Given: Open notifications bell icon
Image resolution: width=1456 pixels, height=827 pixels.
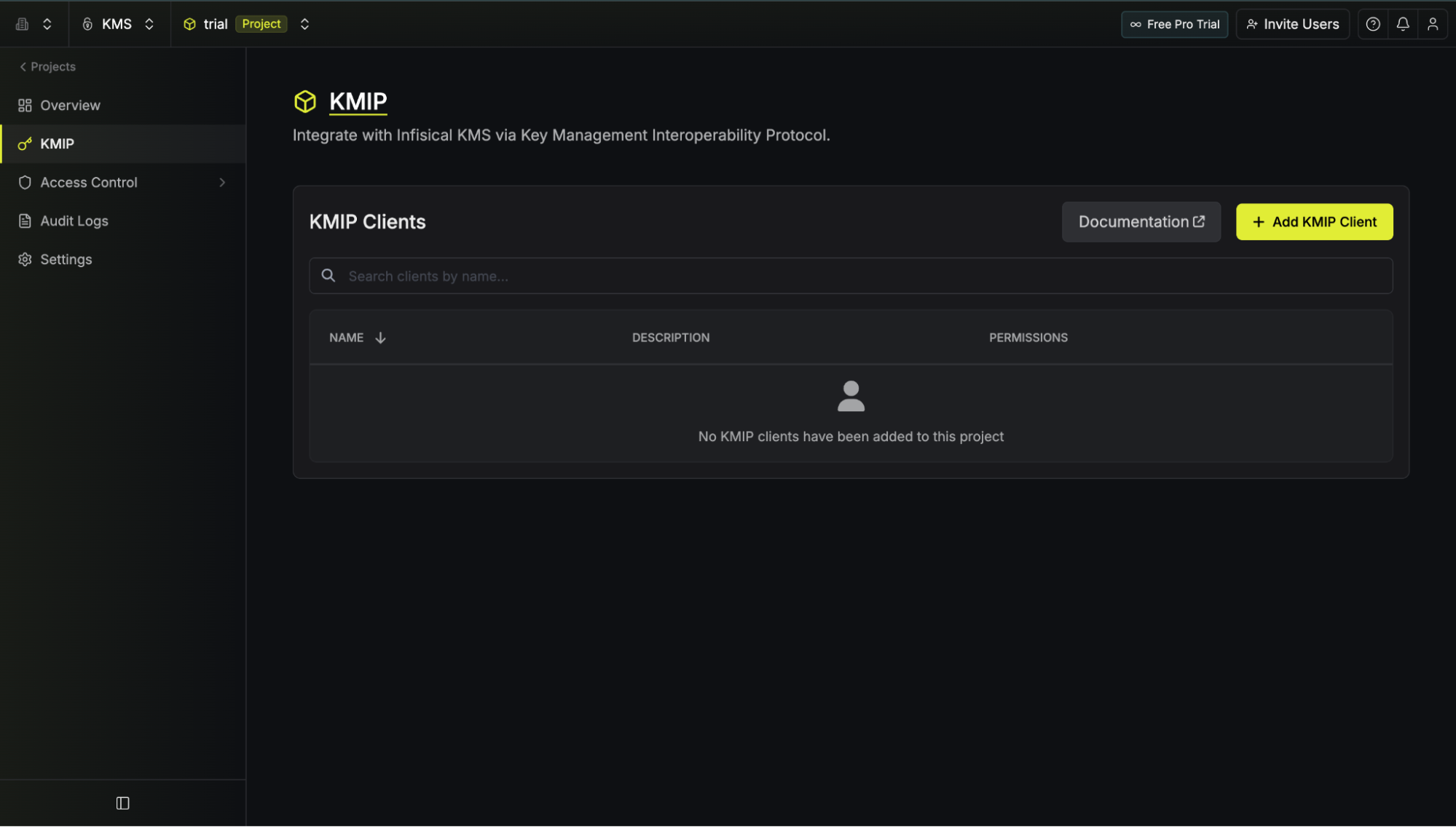Looking at the screenshot, I should [x=1403, y=24].
